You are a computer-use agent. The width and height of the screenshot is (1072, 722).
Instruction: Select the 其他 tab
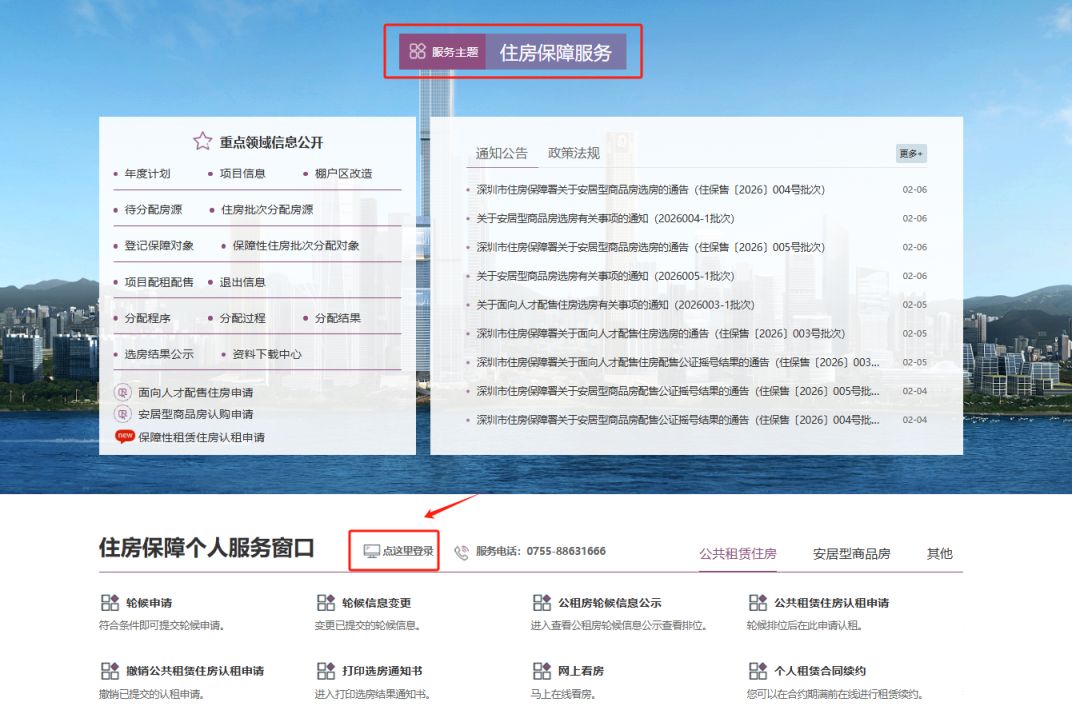(939, 553)
